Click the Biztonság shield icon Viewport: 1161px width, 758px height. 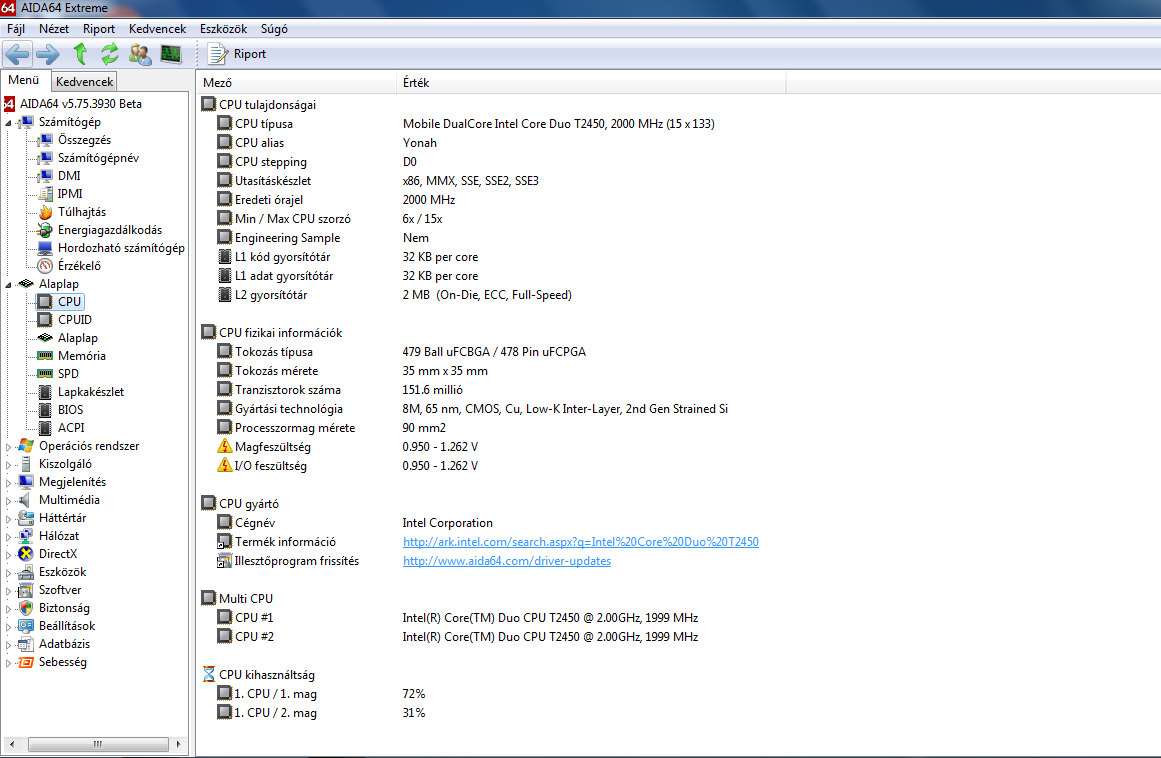click(26, 608)
